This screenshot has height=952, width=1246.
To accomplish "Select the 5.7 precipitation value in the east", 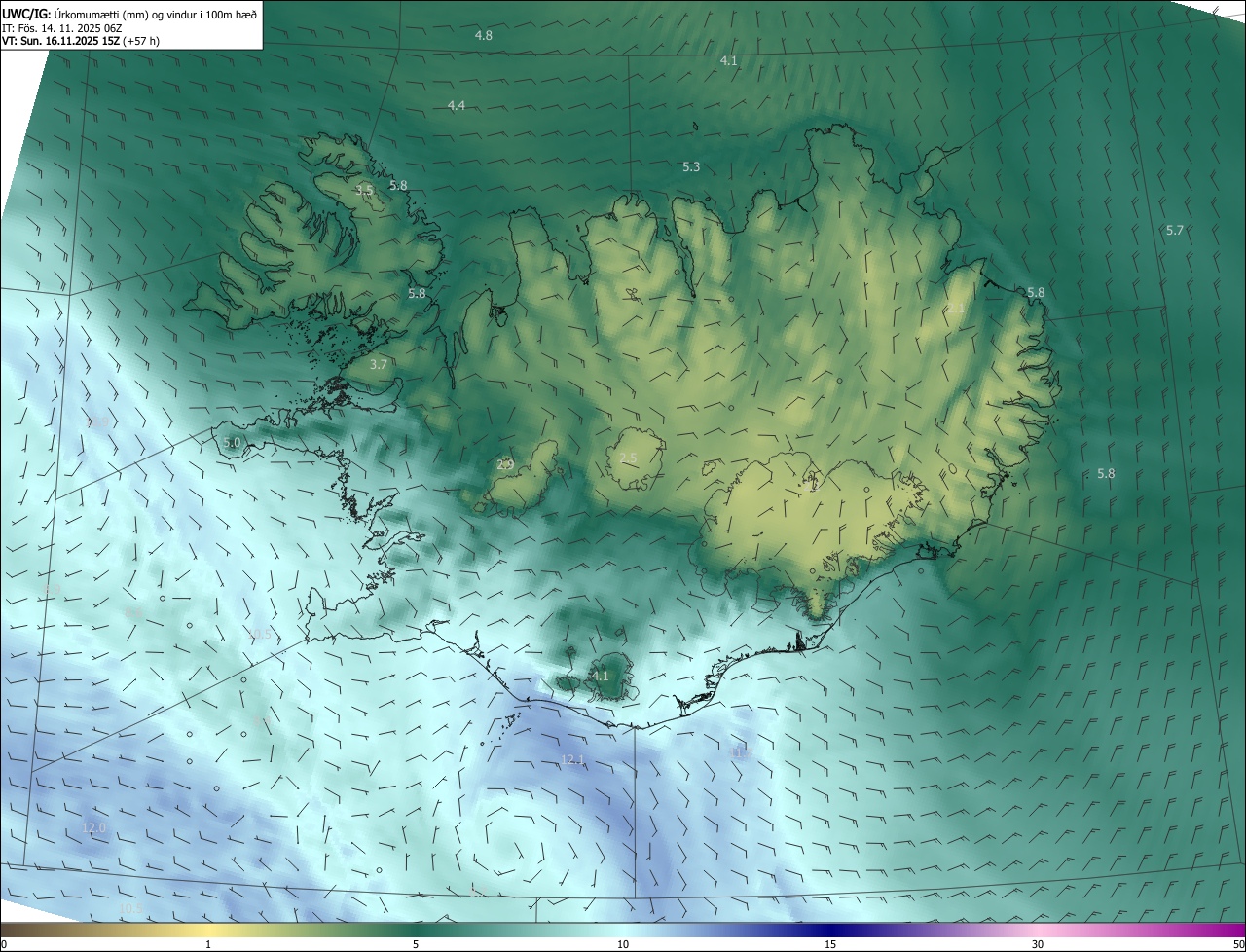I will click(x=1174, y=230).
